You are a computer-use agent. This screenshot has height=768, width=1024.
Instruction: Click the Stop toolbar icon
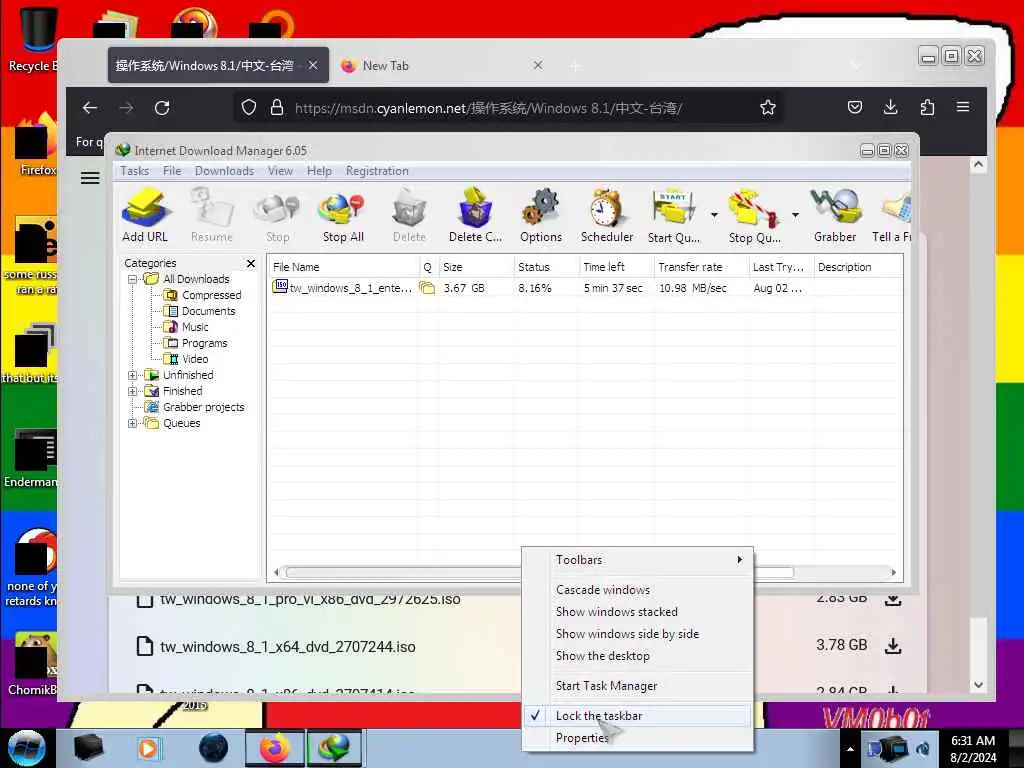pyautogui.click(x=278, y=215)
